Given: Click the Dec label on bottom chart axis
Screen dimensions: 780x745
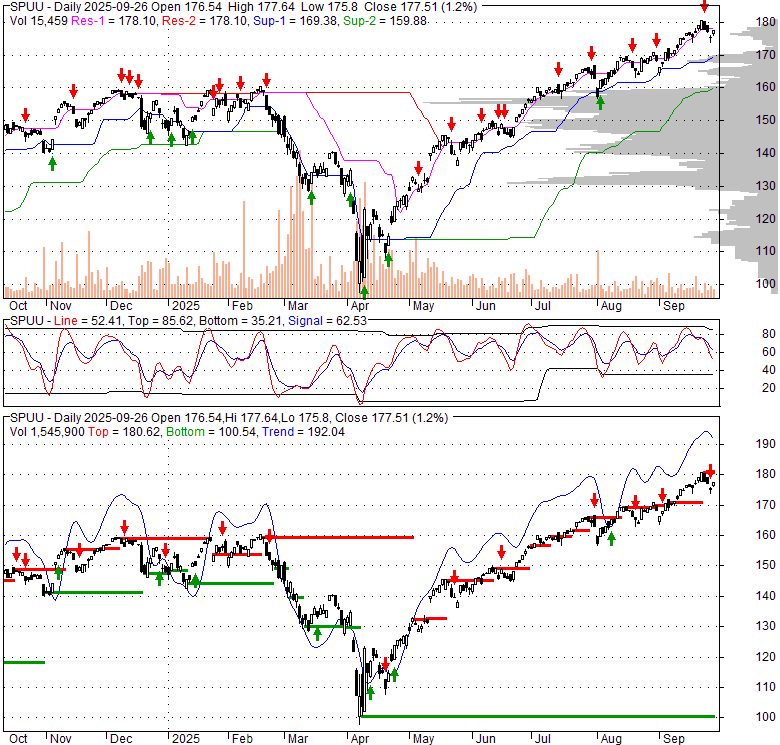Looking at the screenshot, I should click(x=121, y=739).
